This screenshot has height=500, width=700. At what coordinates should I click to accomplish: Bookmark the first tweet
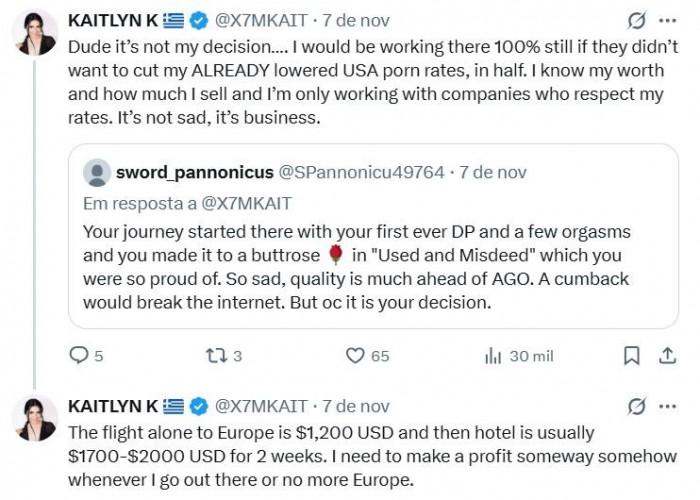pos(631,355)
